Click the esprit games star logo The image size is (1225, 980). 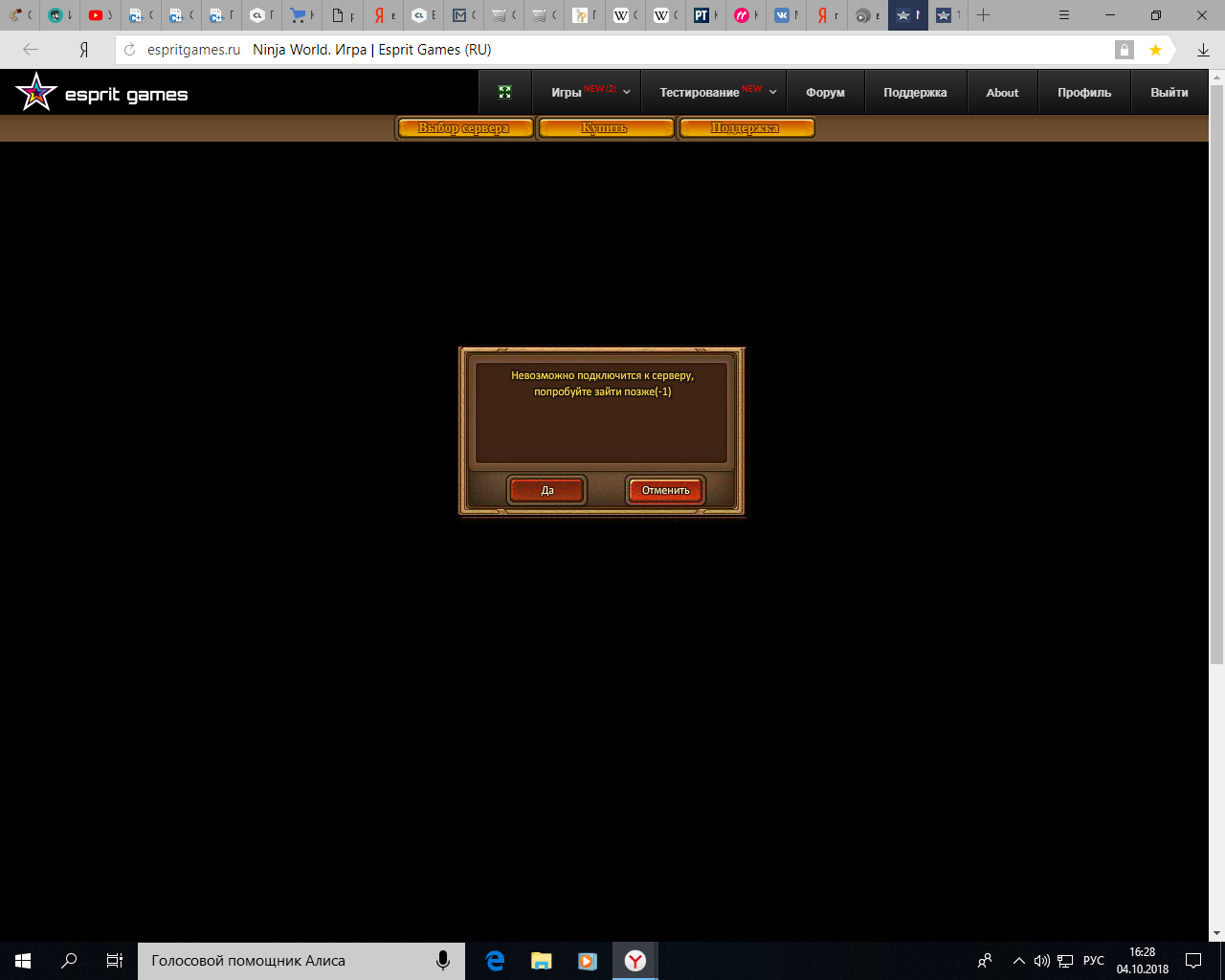[x=35, y=93]
